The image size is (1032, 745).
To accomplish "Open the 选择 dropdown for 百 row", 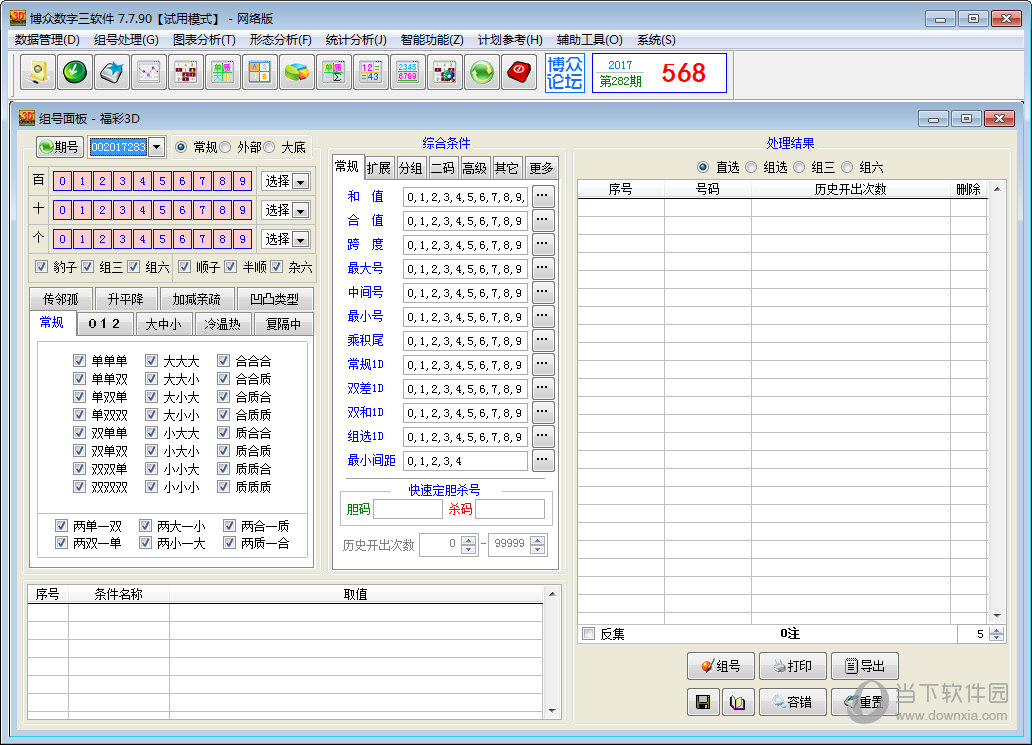I will pos(301,182).
